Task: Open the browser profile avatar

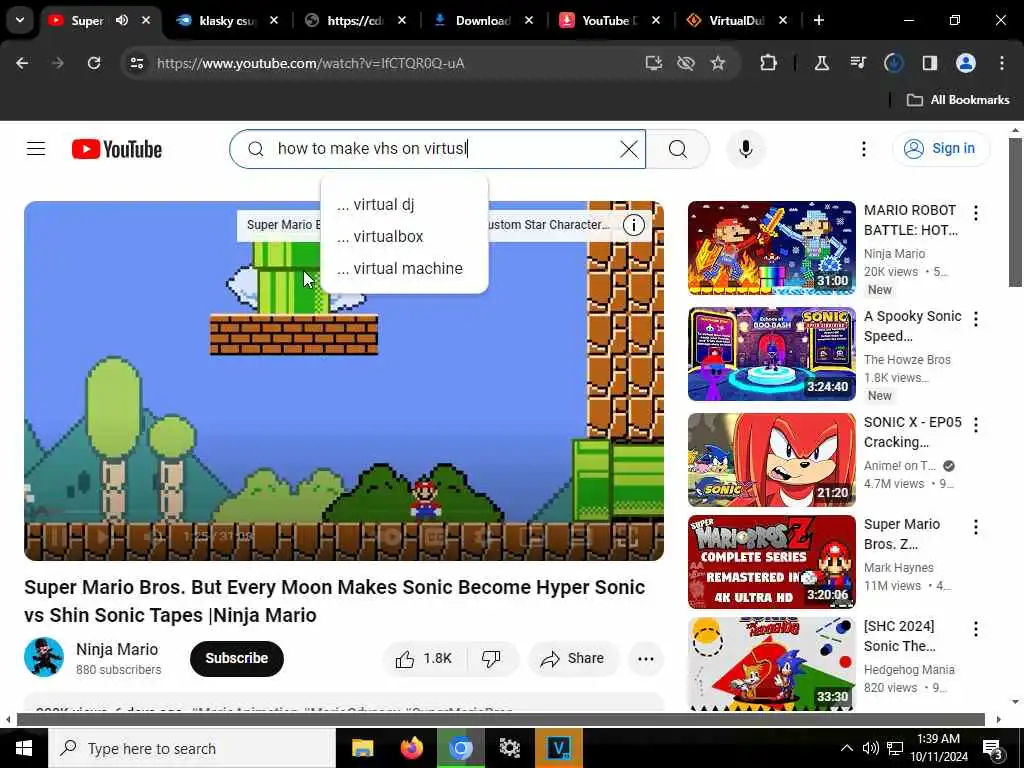Action: point(966,63)
